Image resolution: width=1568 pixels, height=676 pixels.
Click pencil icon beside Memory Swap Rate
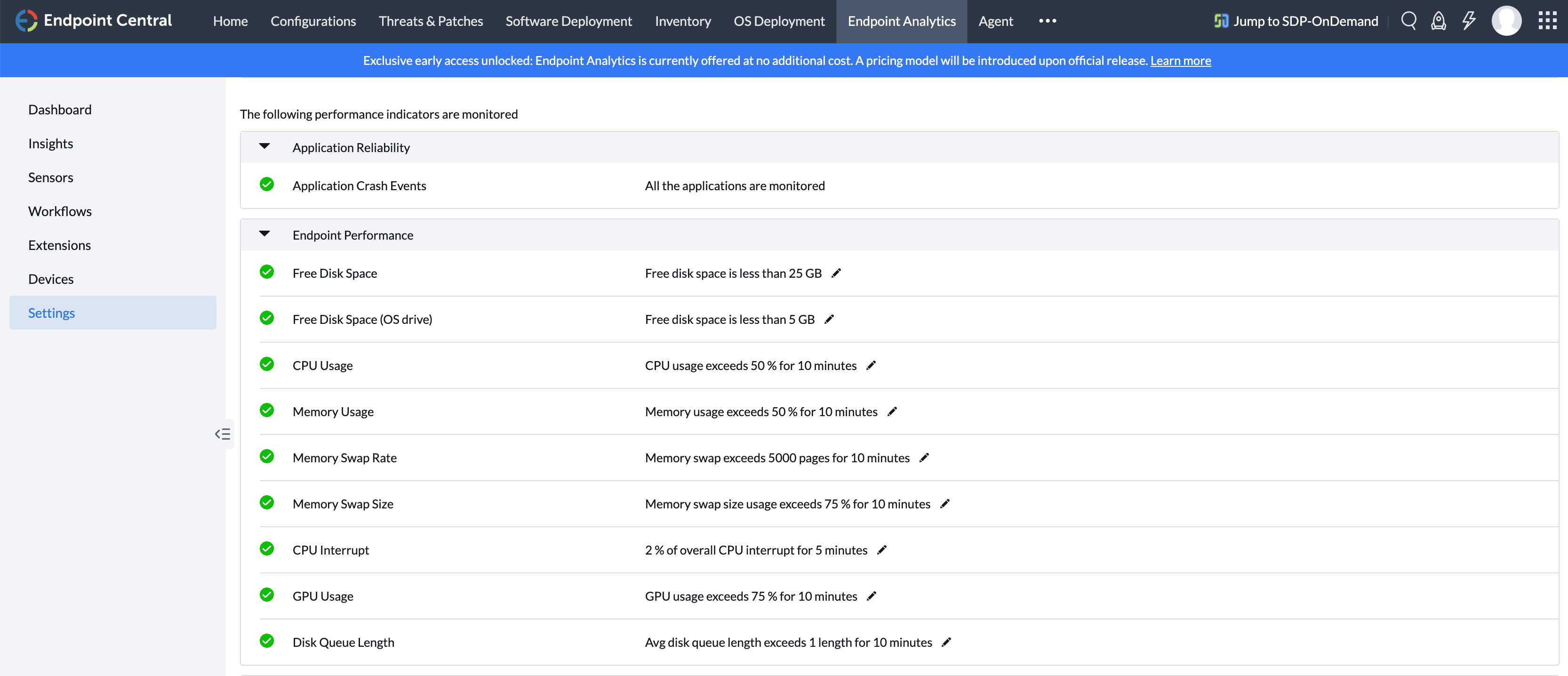point(924,458)
